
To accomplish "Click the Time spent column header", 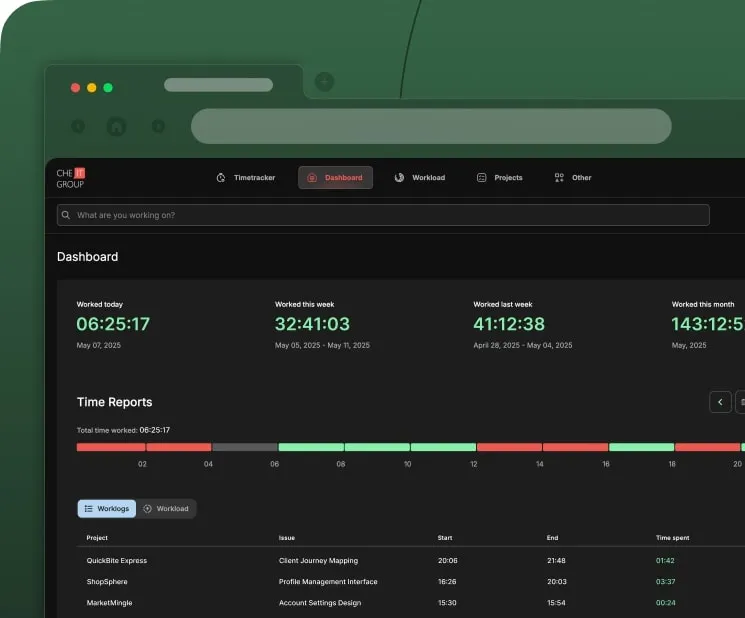I will (x=672, y=538).
